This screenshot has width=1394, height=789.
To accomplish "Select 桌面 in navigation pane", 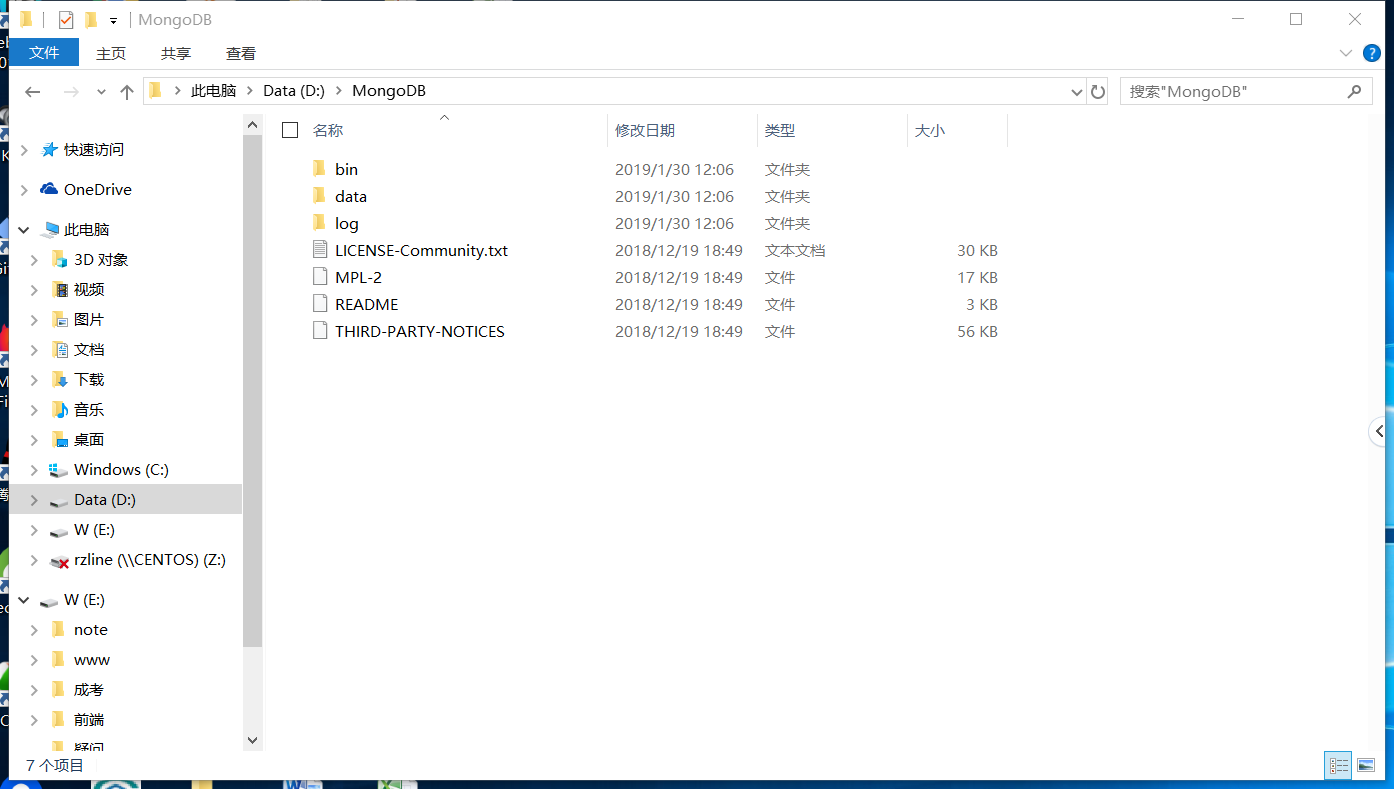I will point(89,439).
